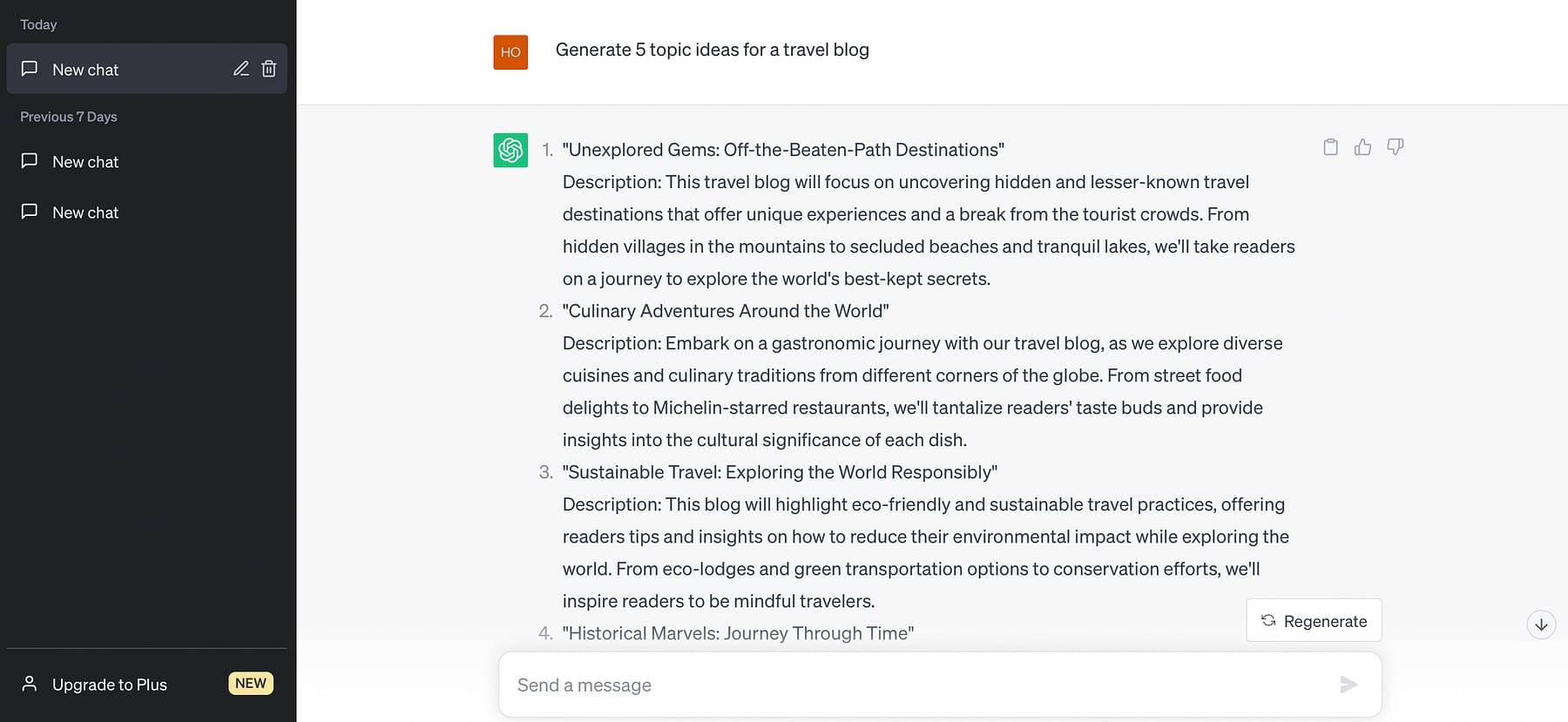Click the Send a message input field
The height and width of the screenshot is (722, 1568).
point(871,685)
